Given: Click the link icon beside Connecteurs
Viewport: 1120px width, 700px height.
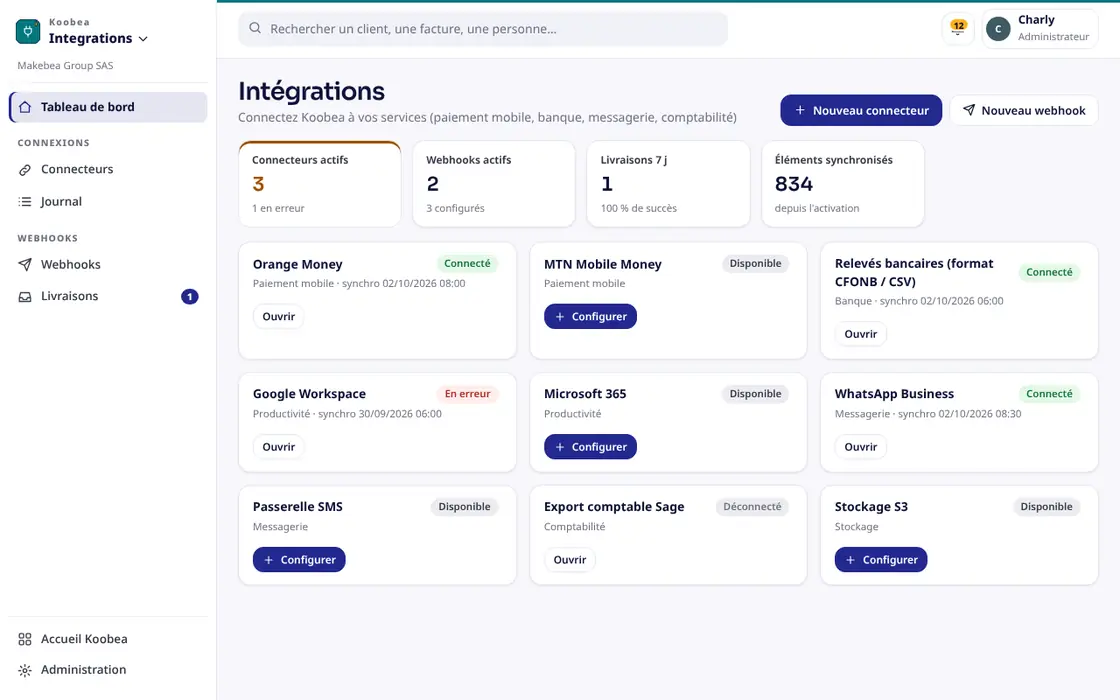Looking at the screenshot, I should click(x=25, y=169).
